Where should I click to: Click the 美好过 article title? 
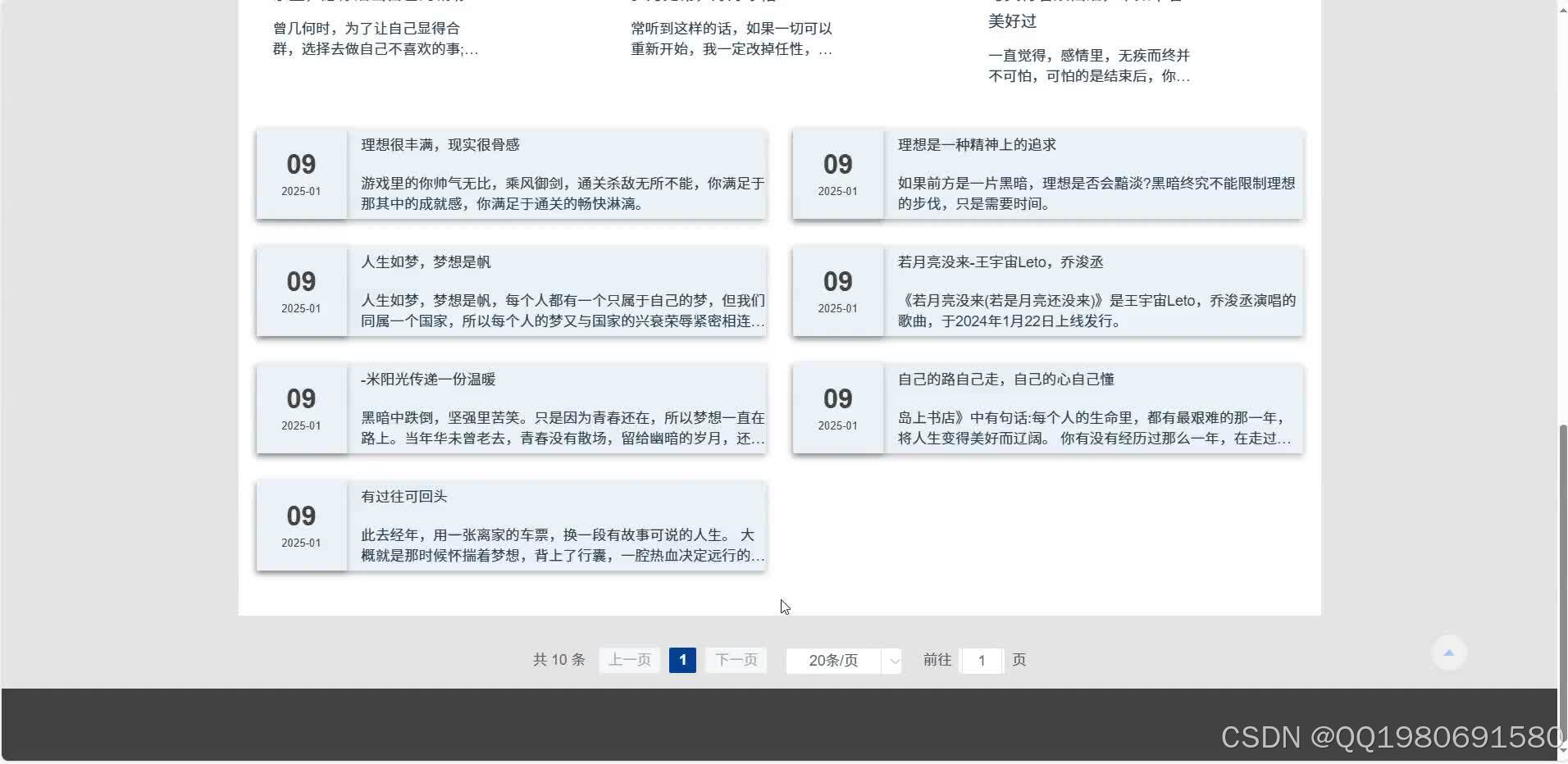coord(1012,21)
